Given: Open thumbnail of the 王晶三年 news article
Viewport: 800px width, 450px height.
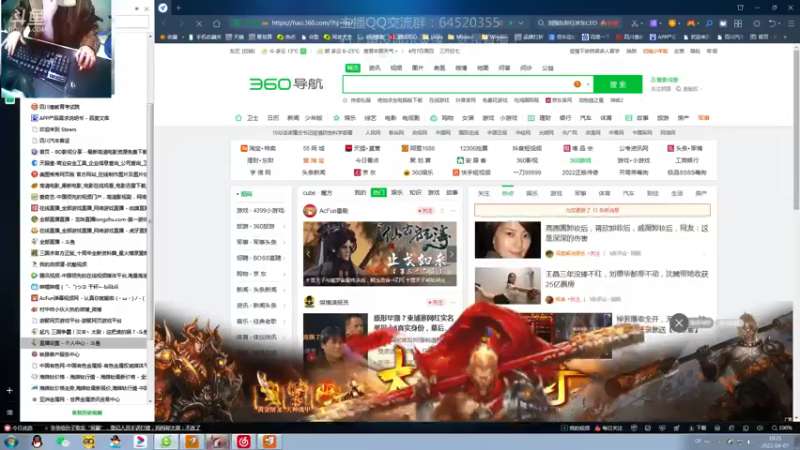Looking at the screenshot, I should coord(507,286).
